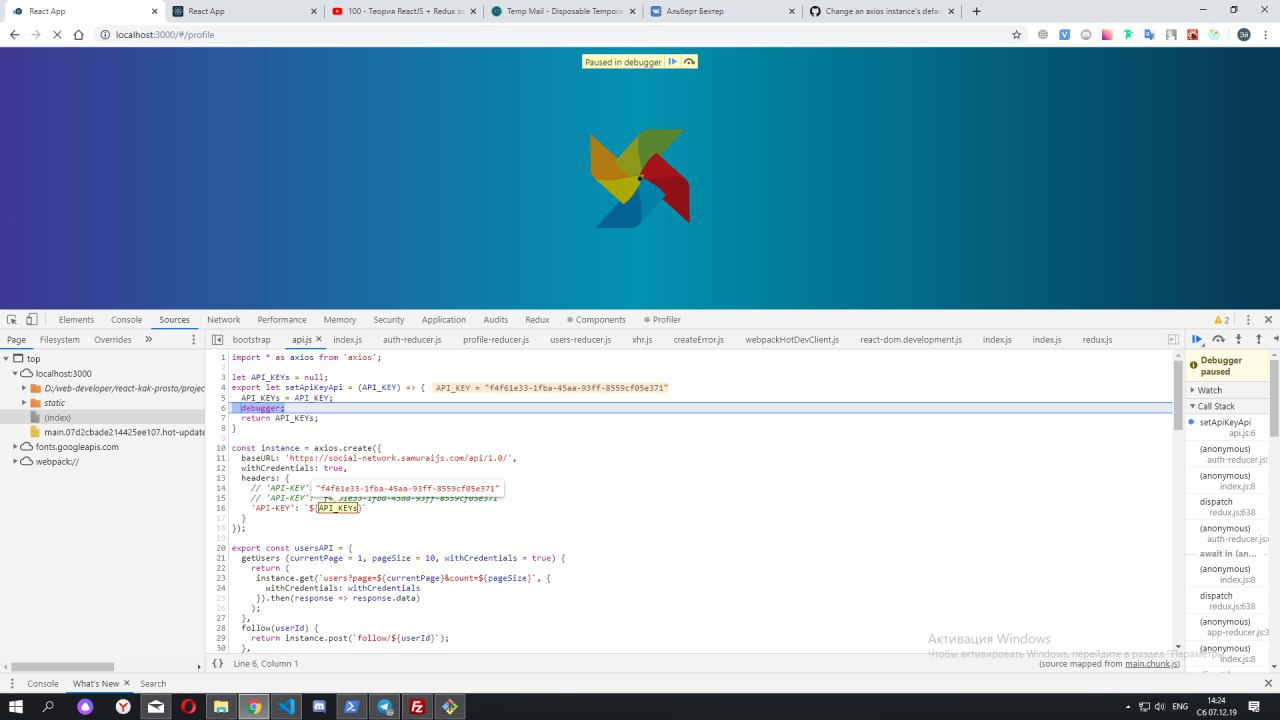The image size is (1280, 720).
Task: Close the DevTools panel
Action: pyautogui.click(x=1268, y=320)
